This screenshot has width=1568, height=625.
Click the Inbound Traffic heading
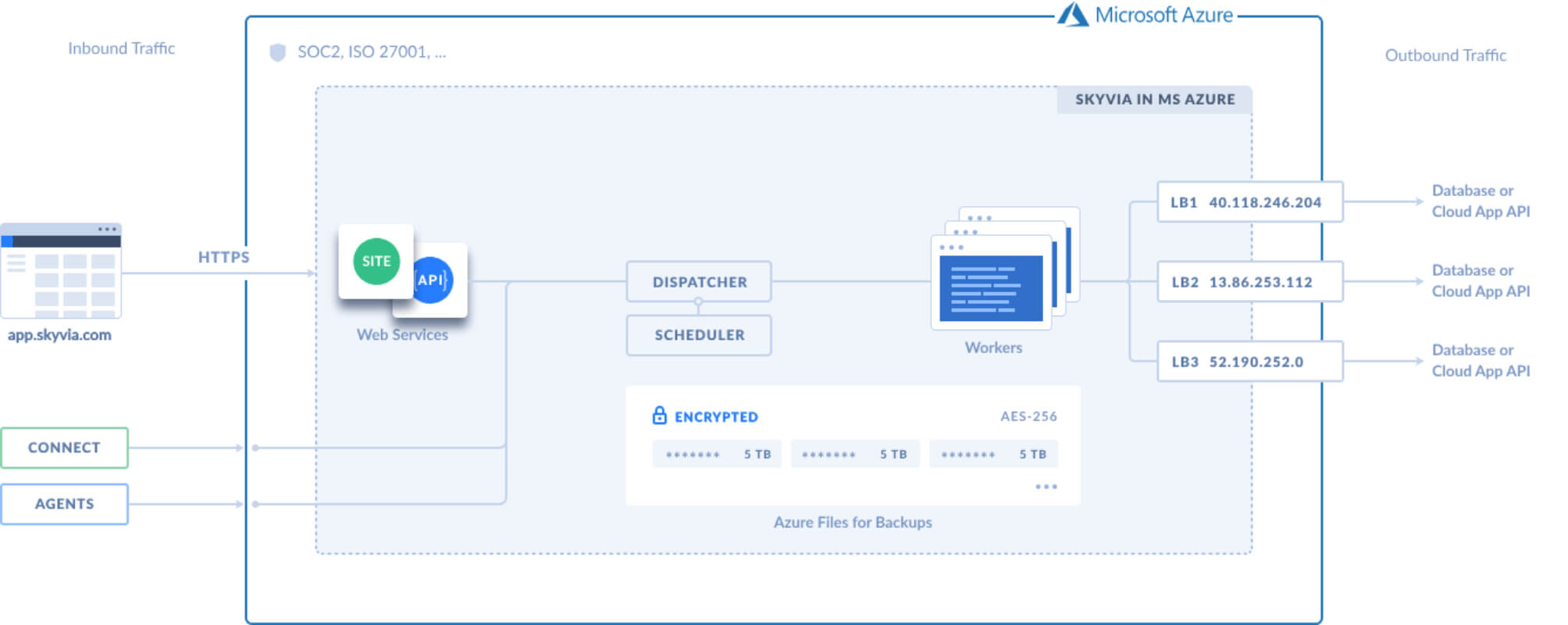coord(121,48)
